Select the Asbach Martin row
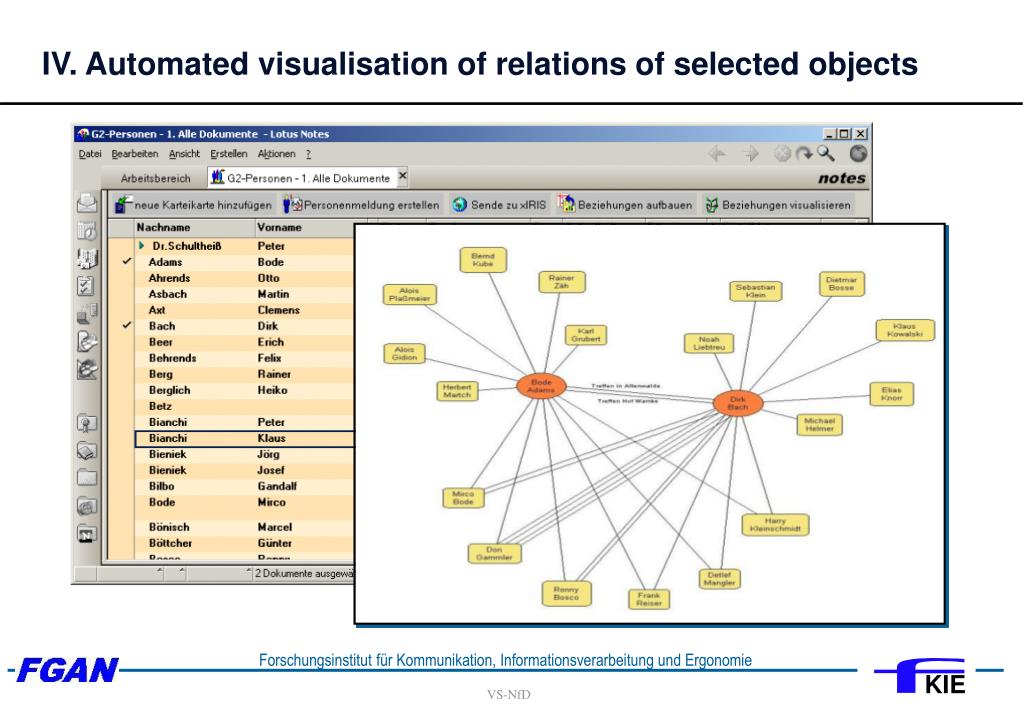1023x708 pixels. click(244, 294)
